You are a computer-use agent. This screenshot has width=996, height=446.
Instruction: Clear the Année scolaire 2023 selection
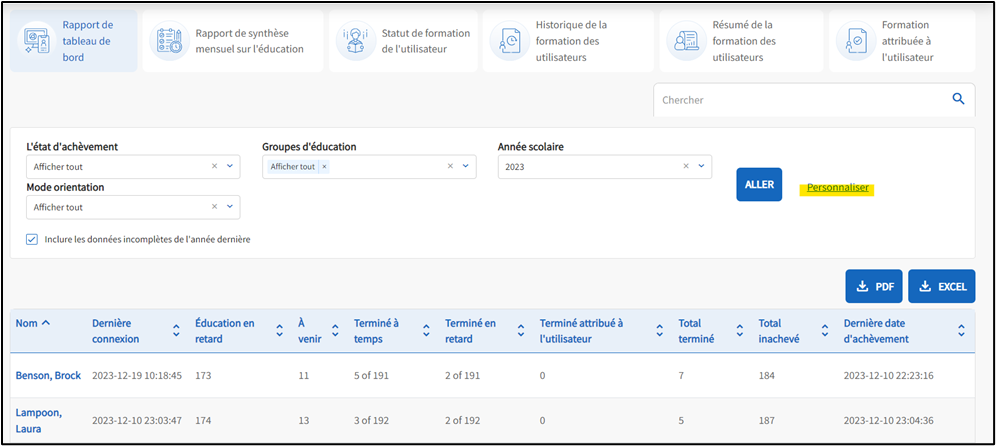[686, 167]
